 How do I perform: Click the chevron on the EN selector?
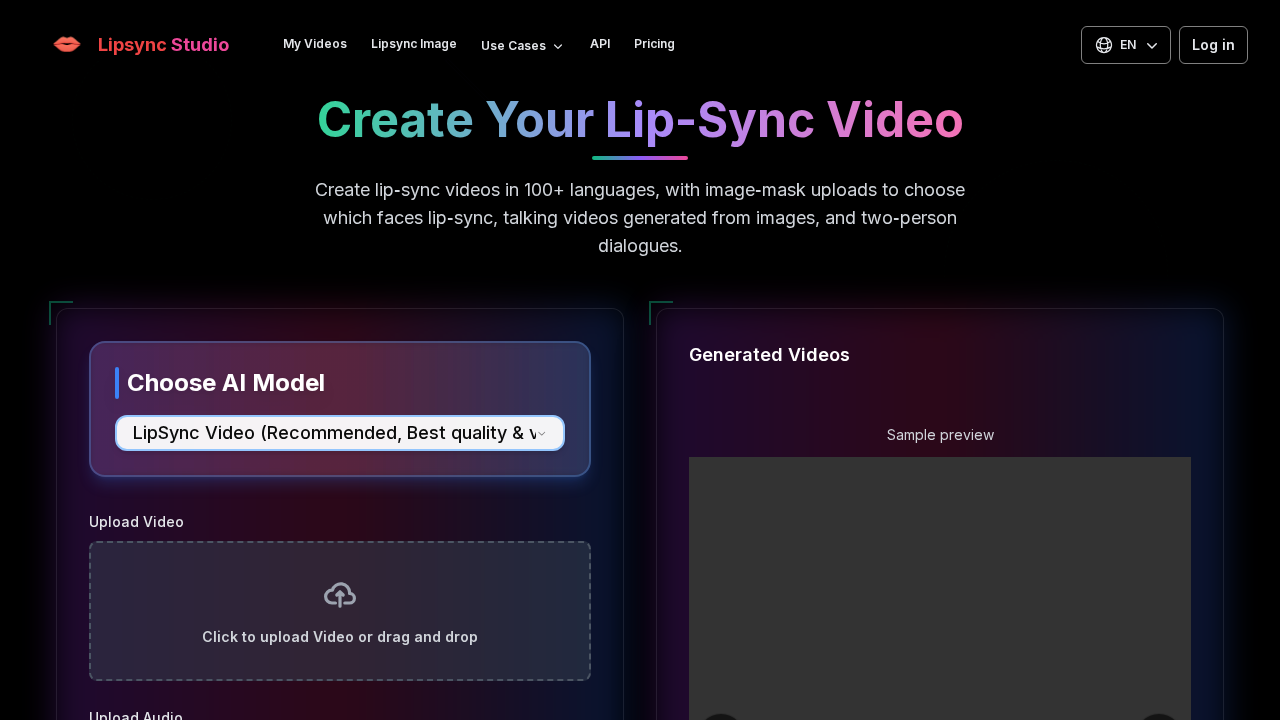(x=1152, y=45)
